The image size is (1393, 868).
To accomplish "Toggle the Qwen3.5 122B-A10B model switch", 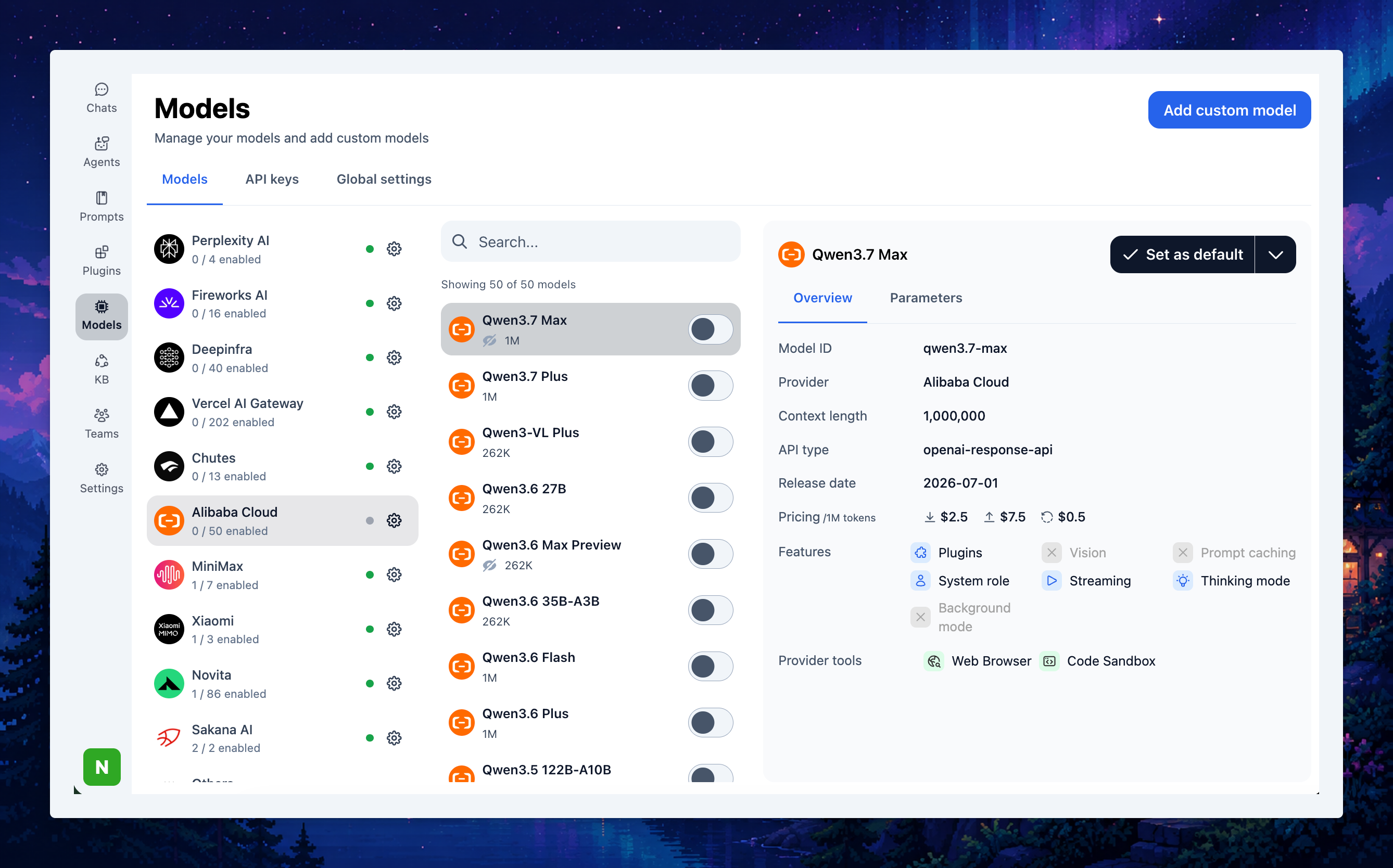I will pos(710,773).
